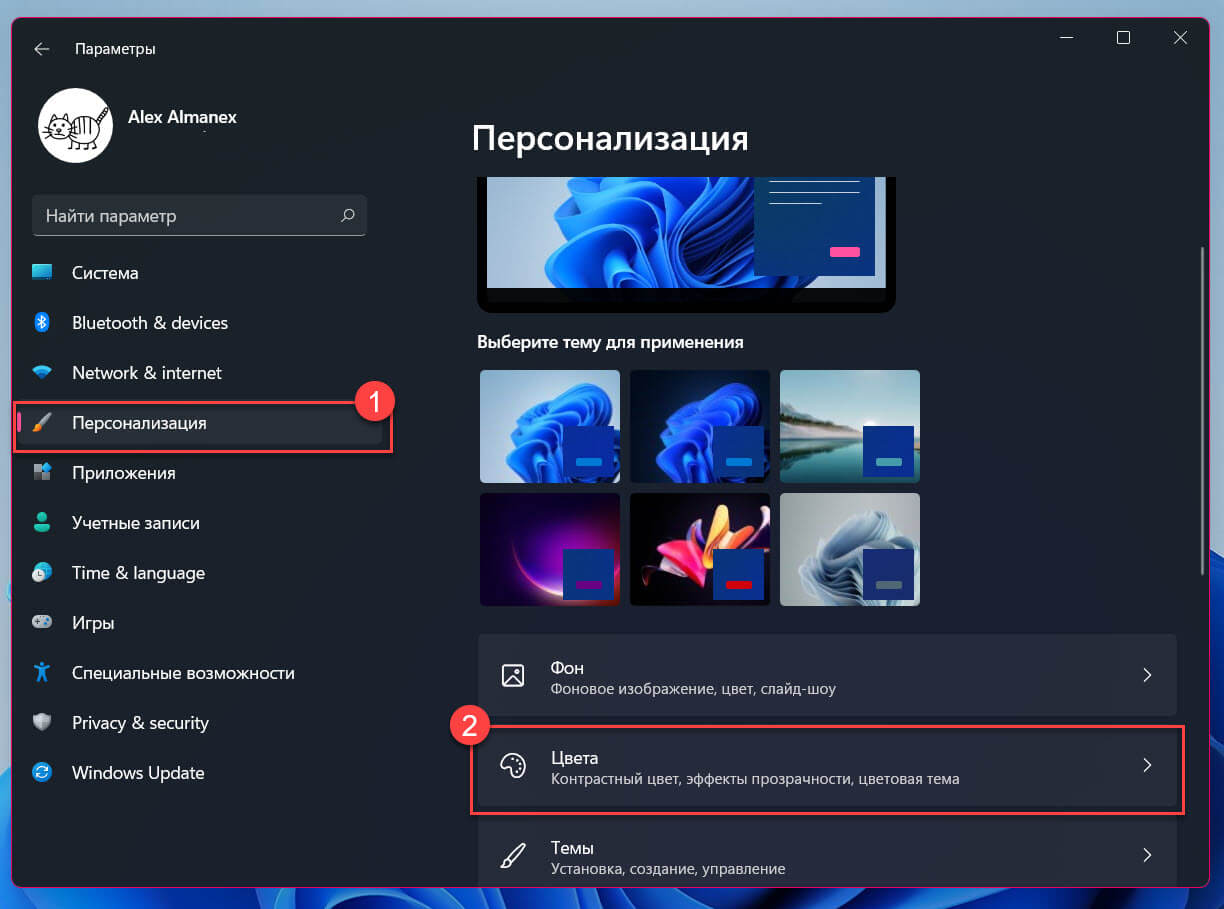Click the Alex Almanex account name
Viewport: 1224px width, 909px height.
pos(182,117)
